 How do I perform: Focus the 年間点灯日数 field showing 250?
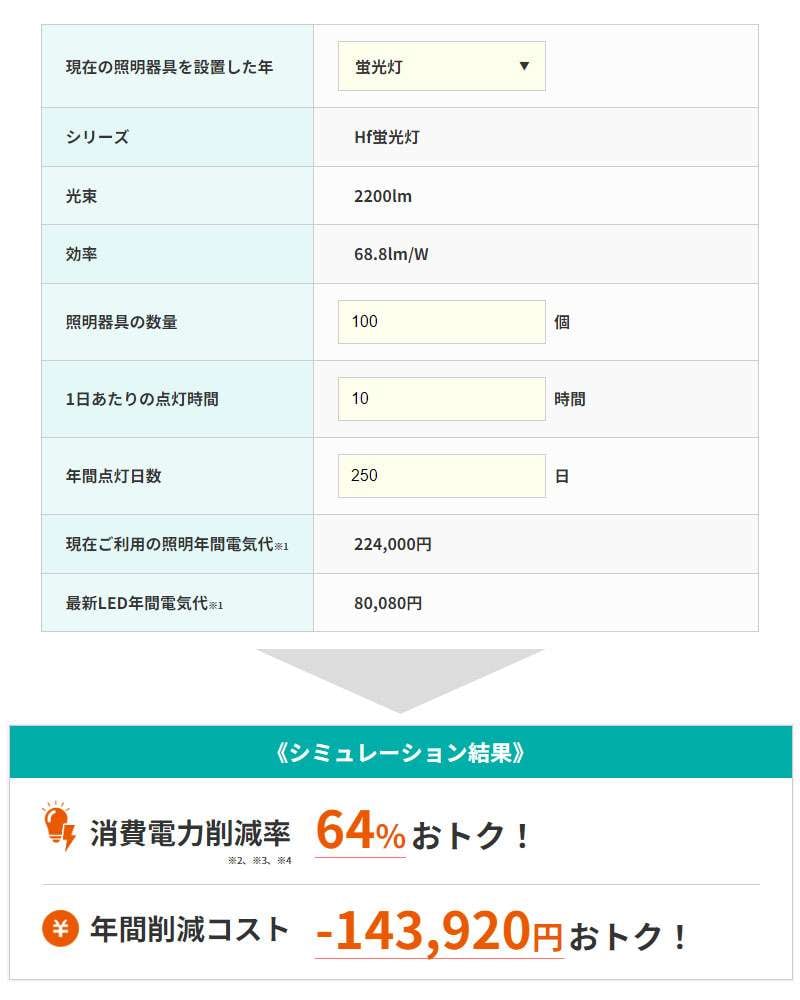point(441,476)
